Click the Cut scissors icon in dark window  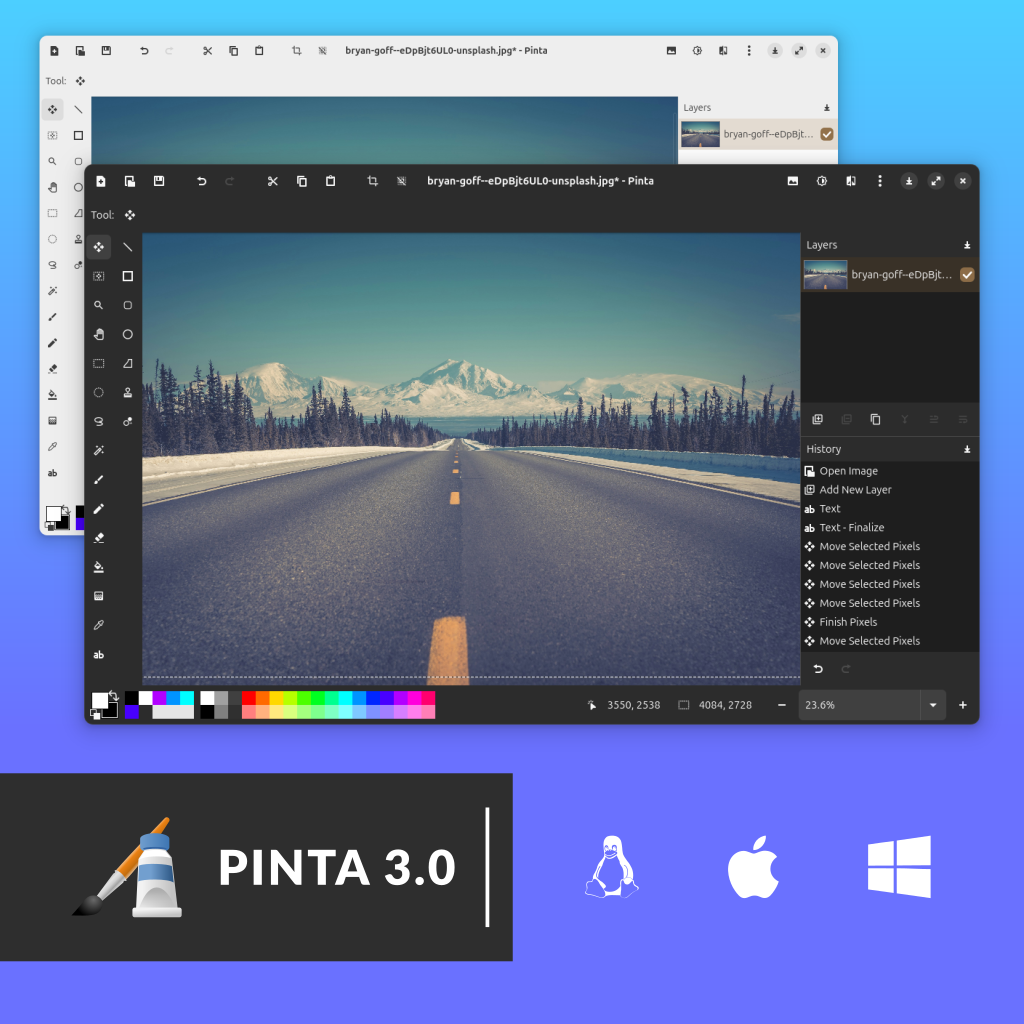click(x=272, y=181)
